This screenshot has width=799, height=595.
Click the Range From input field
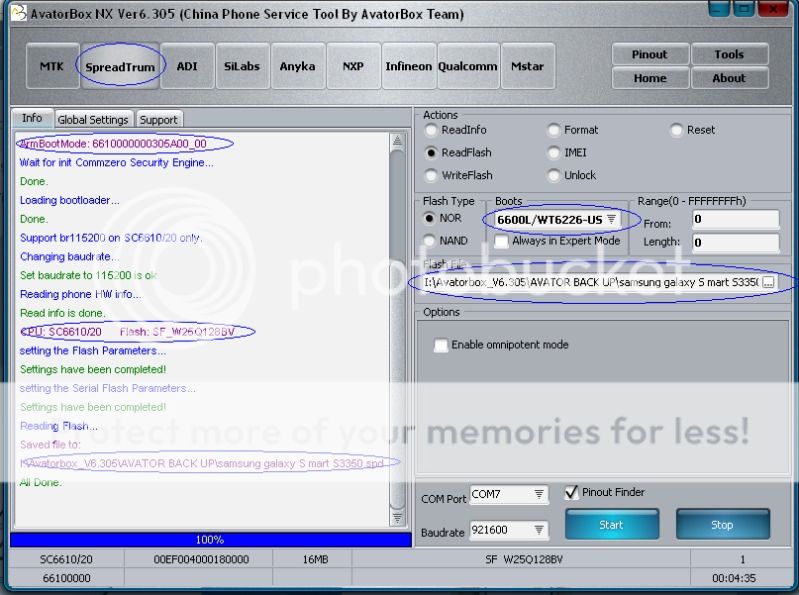click(x=736, y=219)
